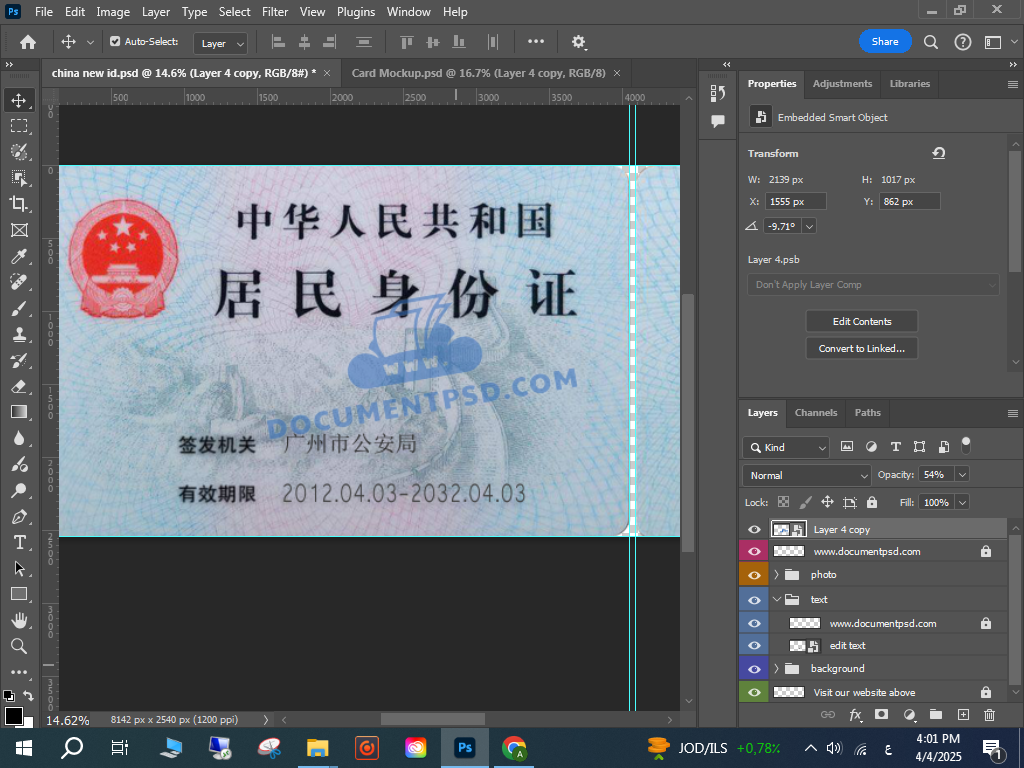Select the Frame tool
The width and height of the screenshot is (1024, 768).
pos(19,230)
